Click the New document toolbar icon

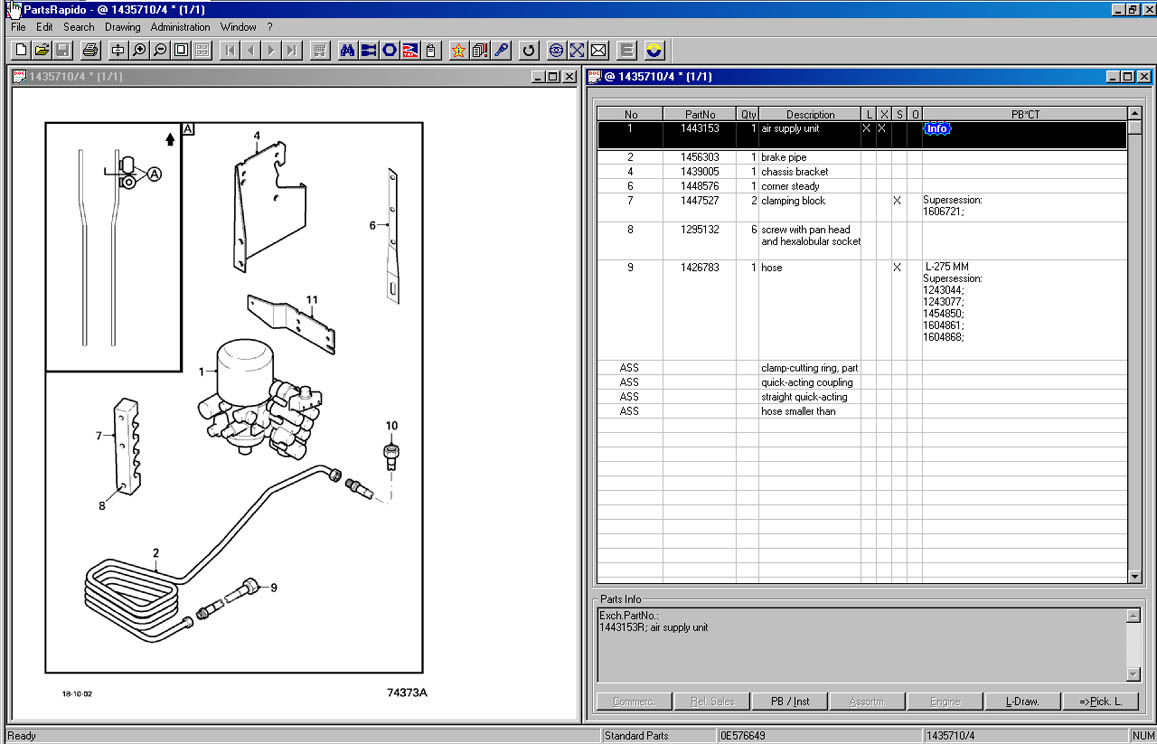point(21,50)
